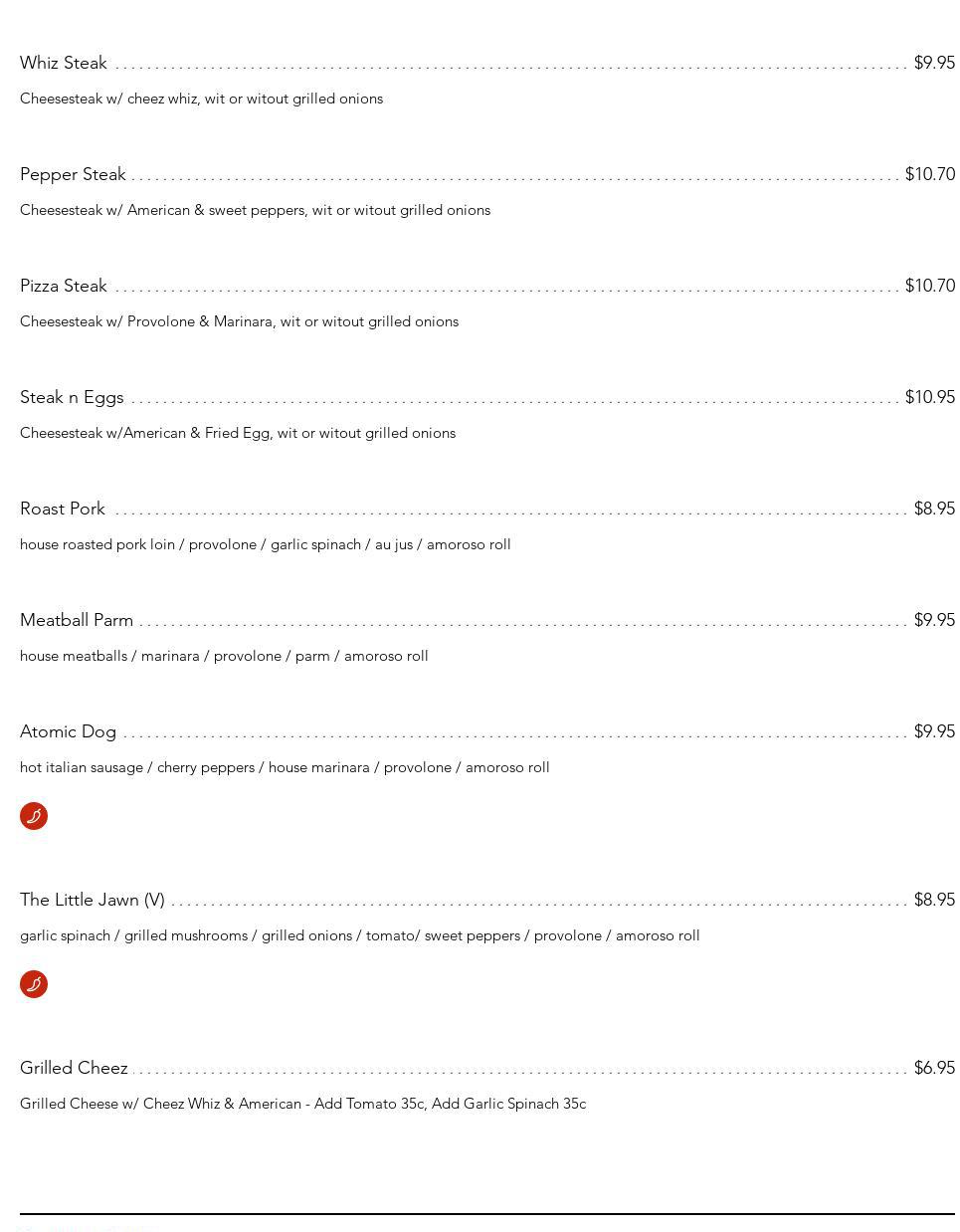Screen dimensions: 960x1232
Task: Click the Meatball Parm $9.95 price
Action: pyautogui.click(x=934, y=620)
